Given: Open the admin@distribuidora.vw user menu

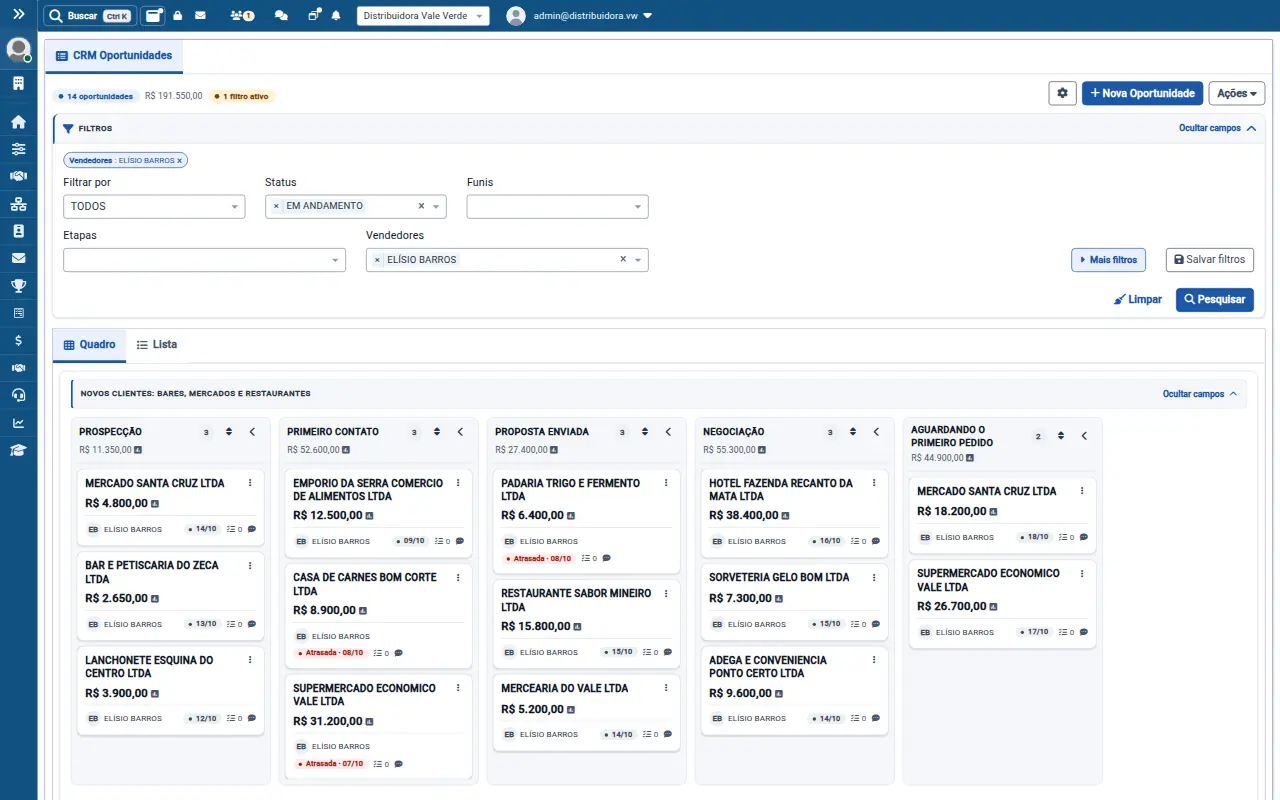Looking at the screenshot, I should 581,16.
